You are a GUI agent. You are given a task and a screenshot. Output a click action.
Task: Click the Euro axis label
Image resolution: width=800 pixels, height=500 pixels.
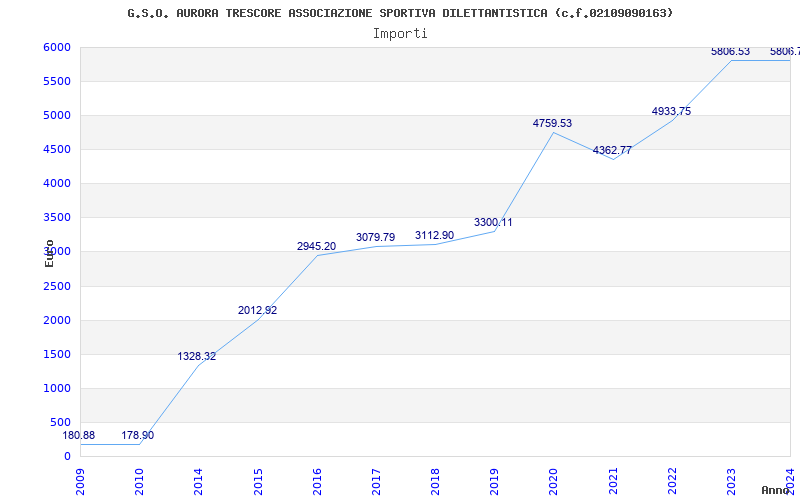coord(49,253)
